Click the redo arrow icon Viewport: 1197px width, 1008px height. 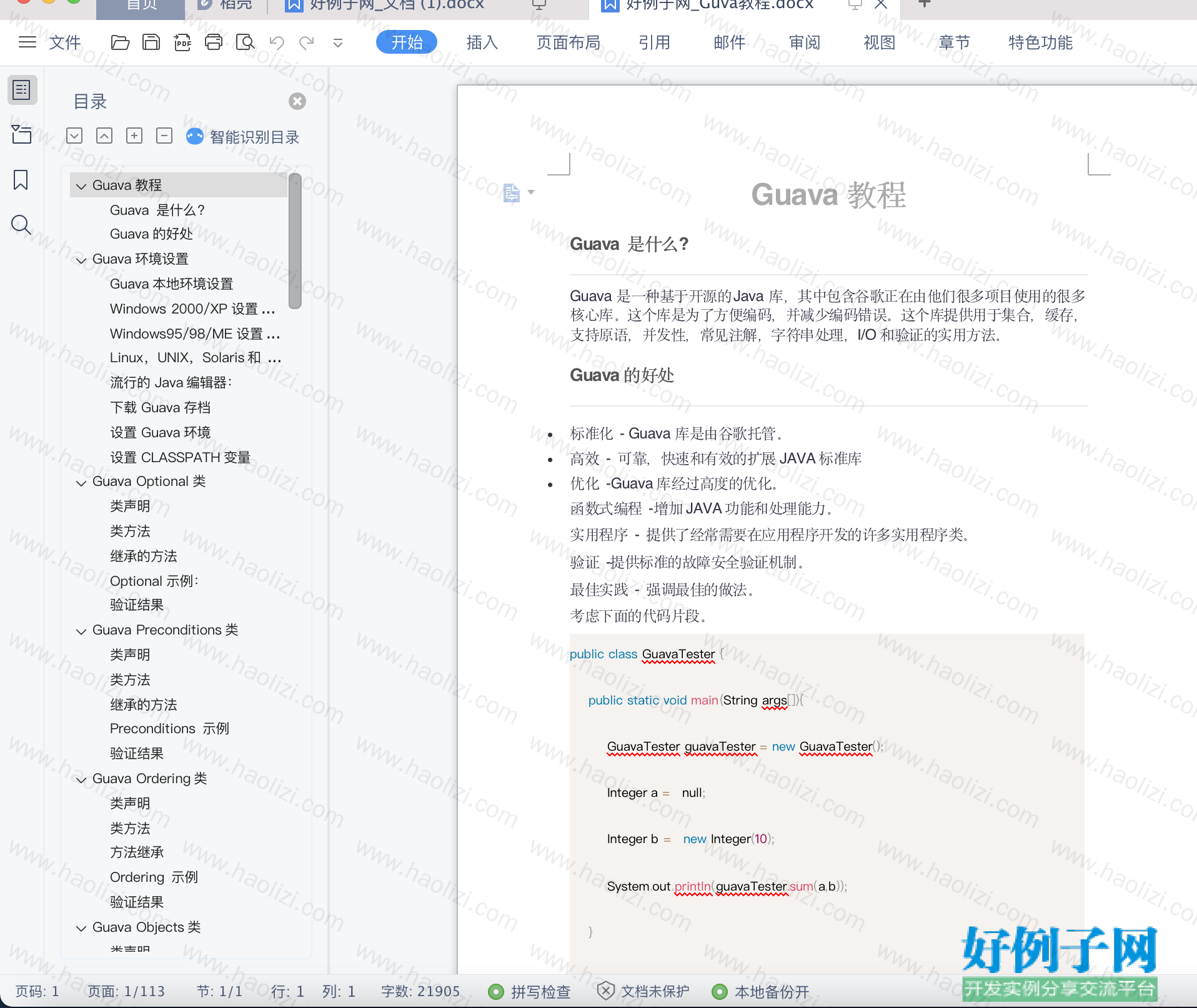coord(307,42)
